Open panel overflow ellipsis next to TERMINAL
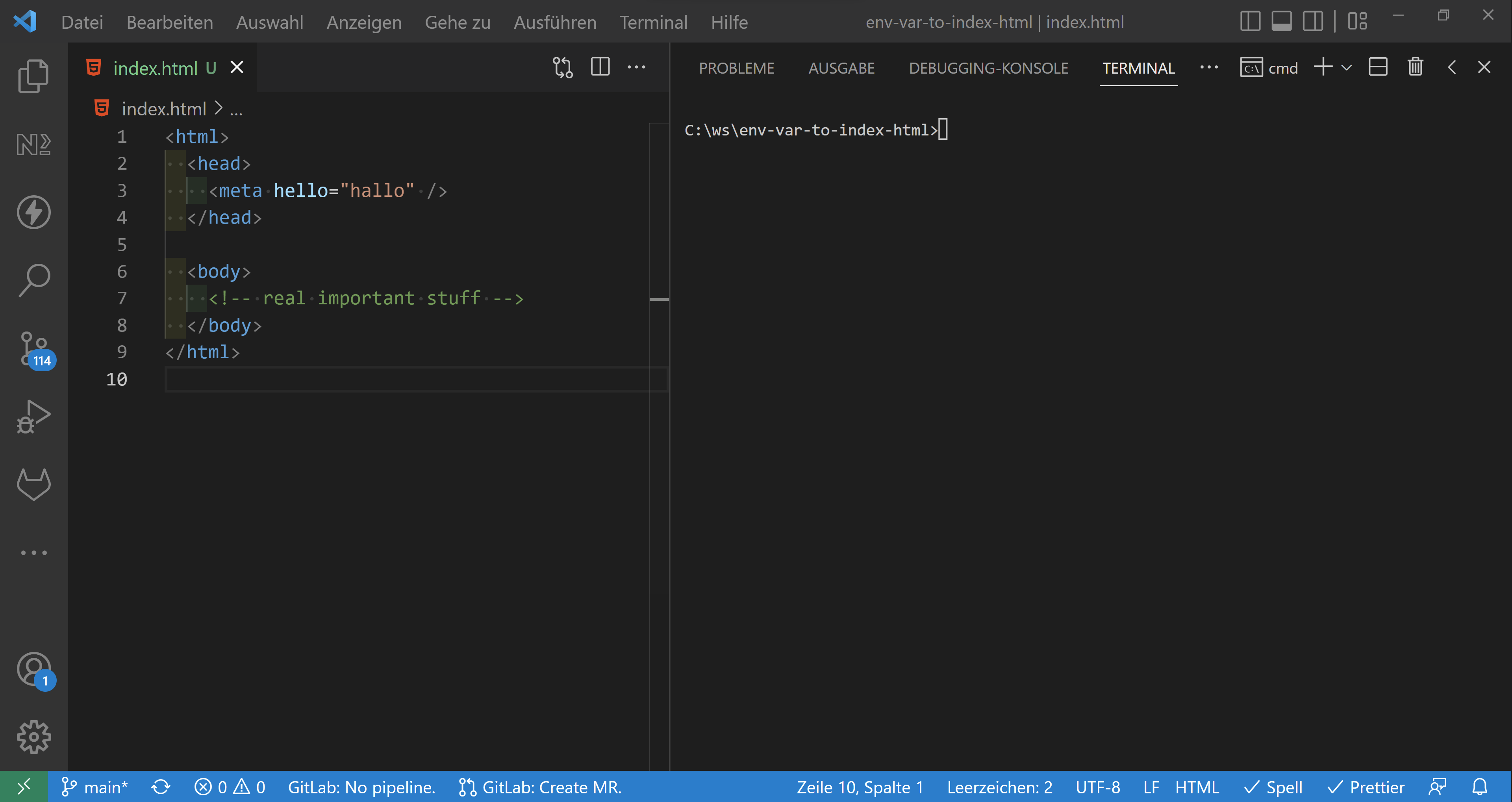The image size is (1512, 802). (x=1208, y=67)
